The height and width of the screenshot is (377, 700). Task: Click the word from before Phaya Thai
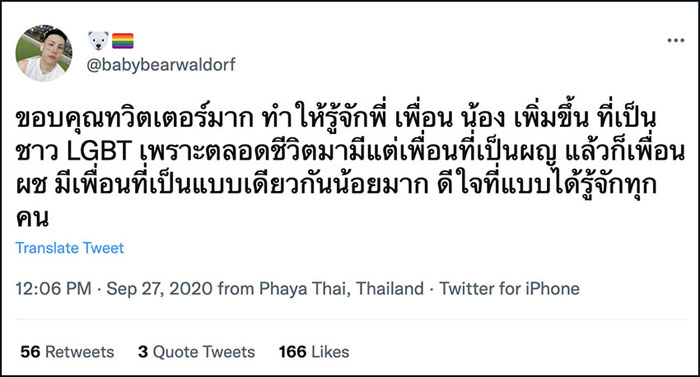[236, 289]
